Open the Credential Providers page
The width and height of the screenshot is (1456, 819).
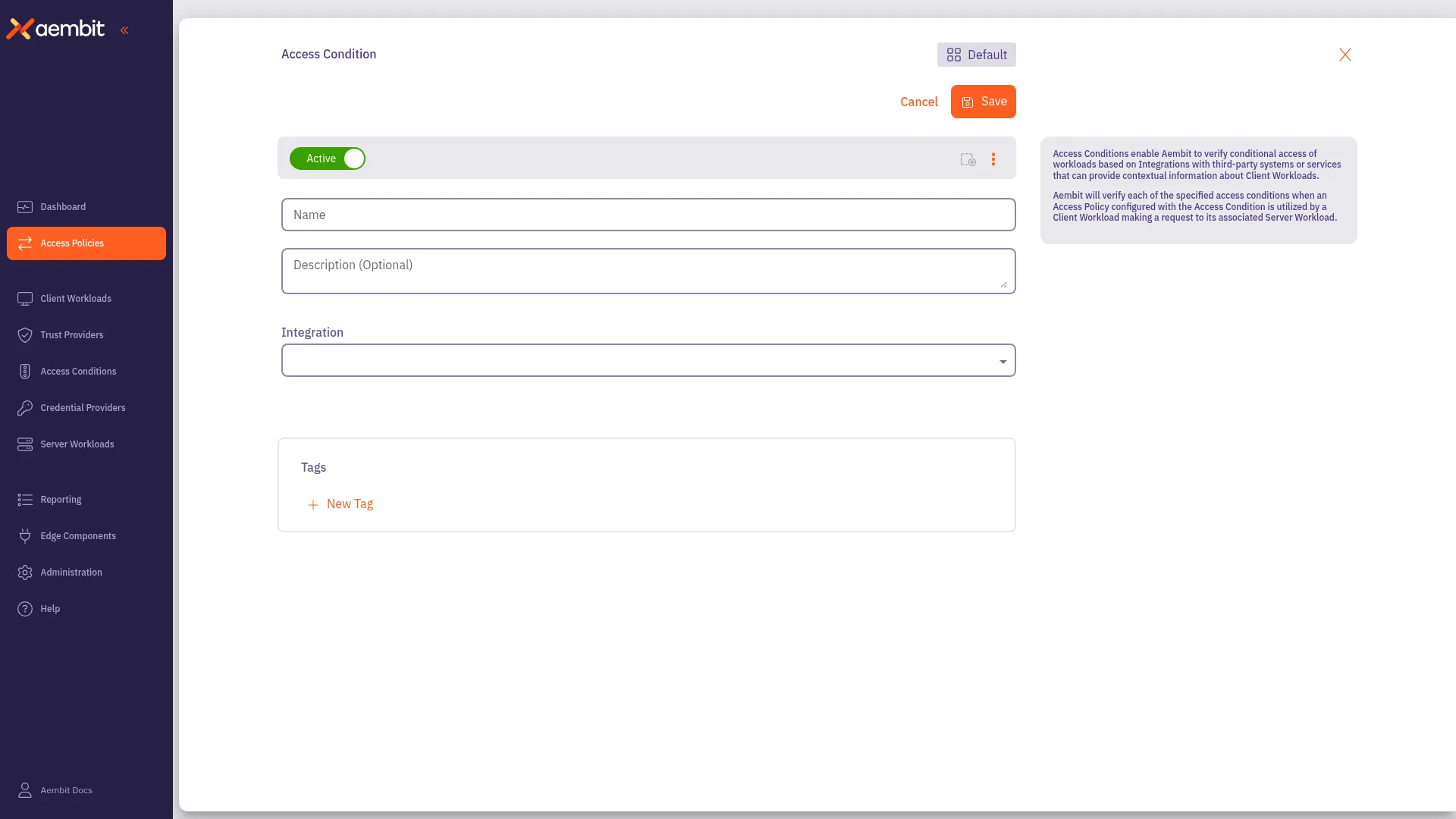(x=83, y=408)
